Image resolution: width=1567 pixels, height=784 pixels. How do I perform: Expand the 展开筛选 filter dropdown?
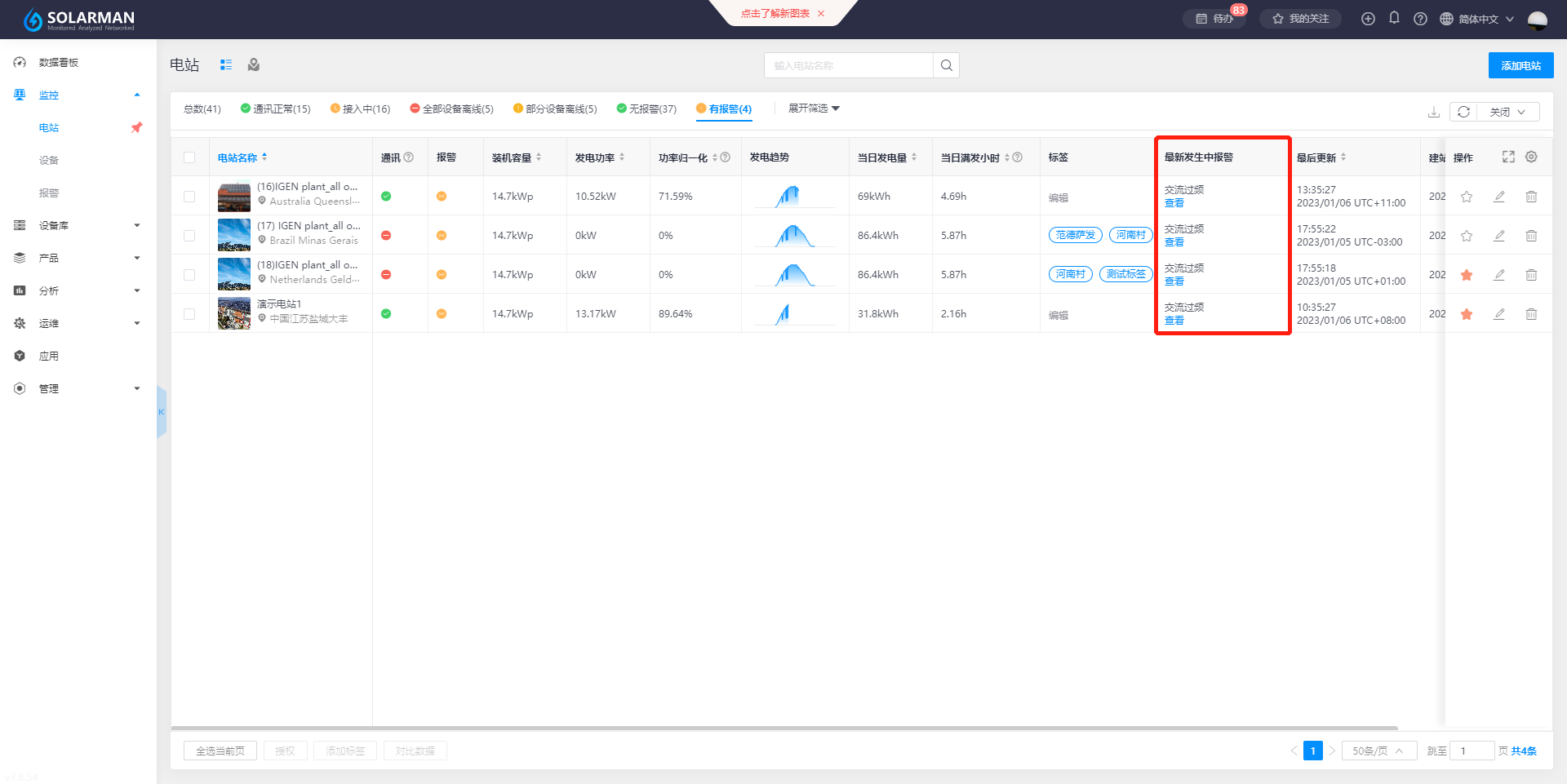(814, 109)
